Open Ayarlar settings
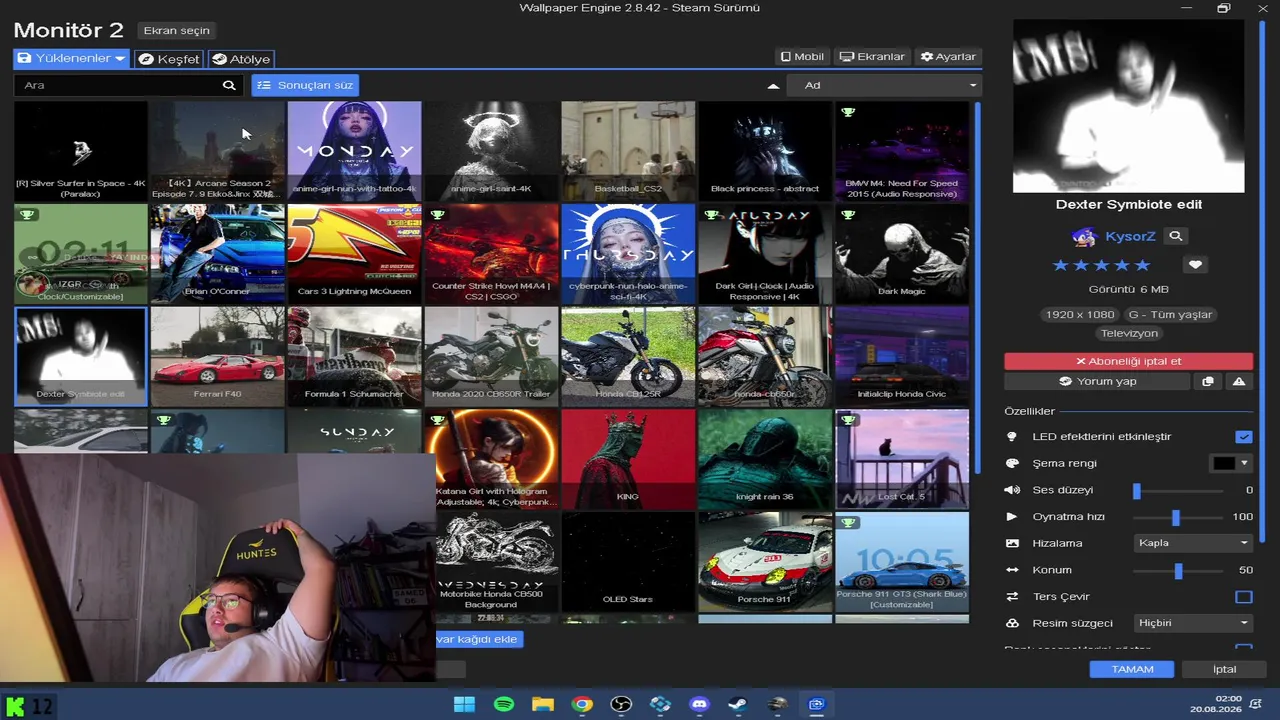The width and height of the screenshot is (1280, 720). click(948, 57)
